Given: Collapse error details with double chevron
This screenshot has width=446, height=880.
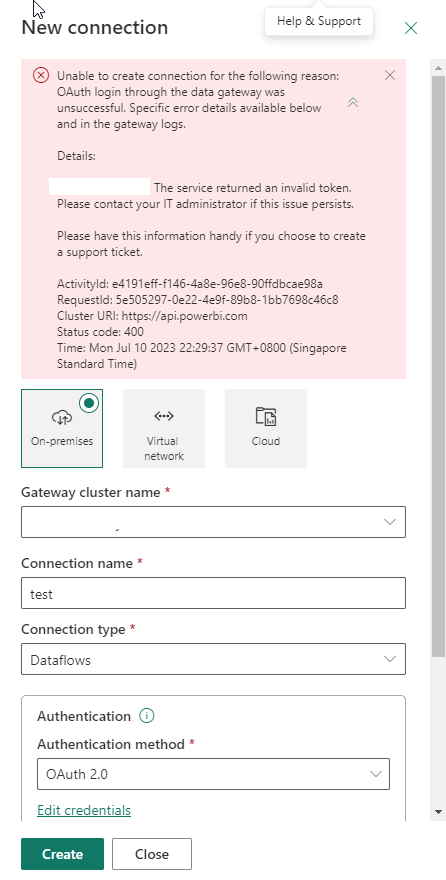Looking at the screenshot, I should 353,102.
